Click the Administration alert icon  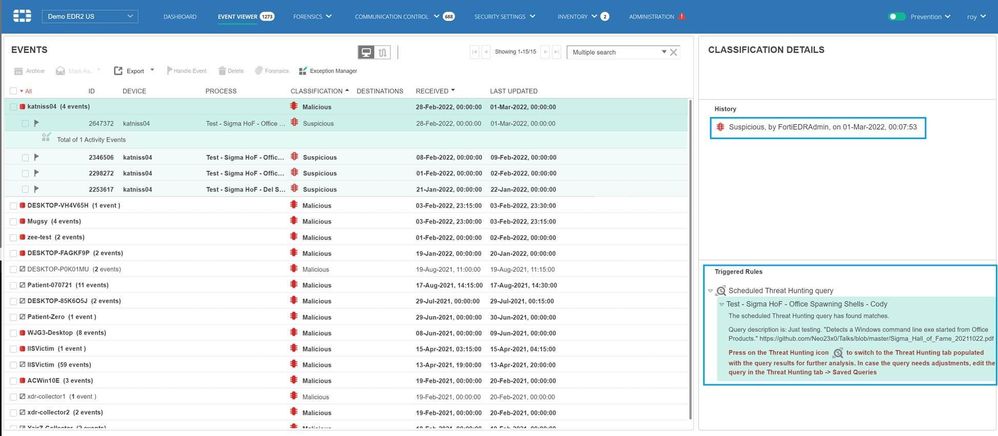pyautogui.click(x=682, y=17)
